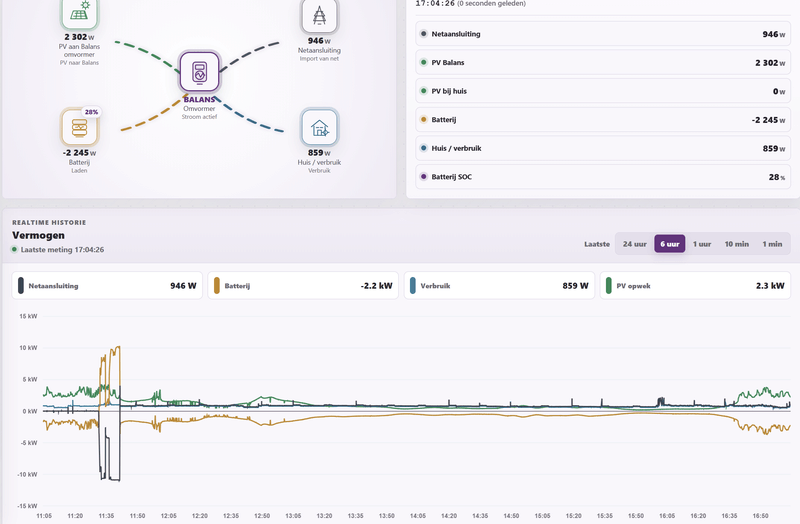
Task: Click the house Huis / verbruik icon
Action: click(x=319, y=127)
